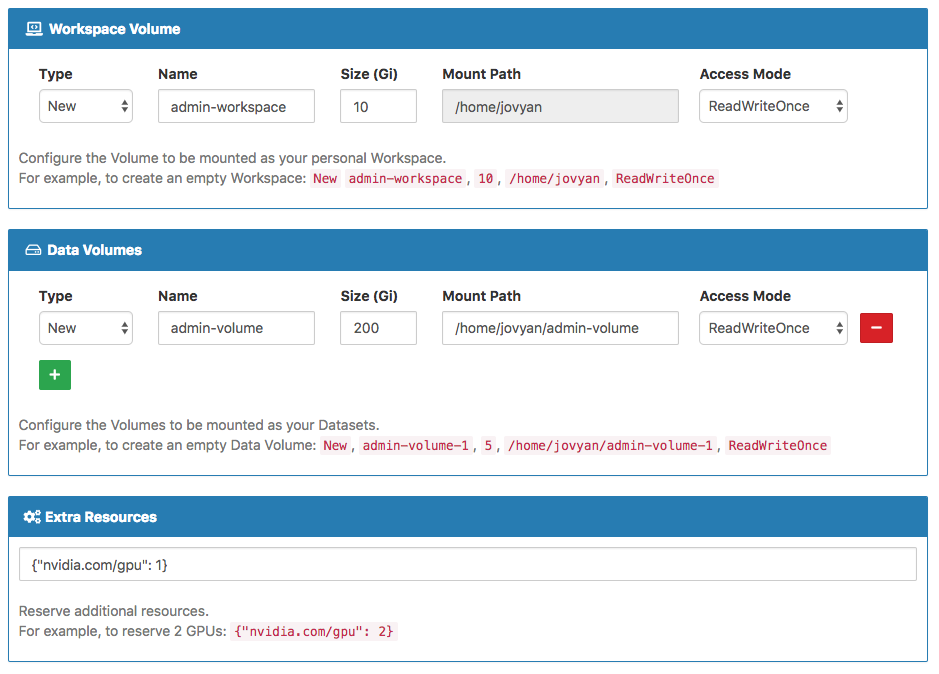Viewport: 939px width, 674px height.
Task: Add a data volume with green plus
Action: pyautogui.click(x=55, y=375)
